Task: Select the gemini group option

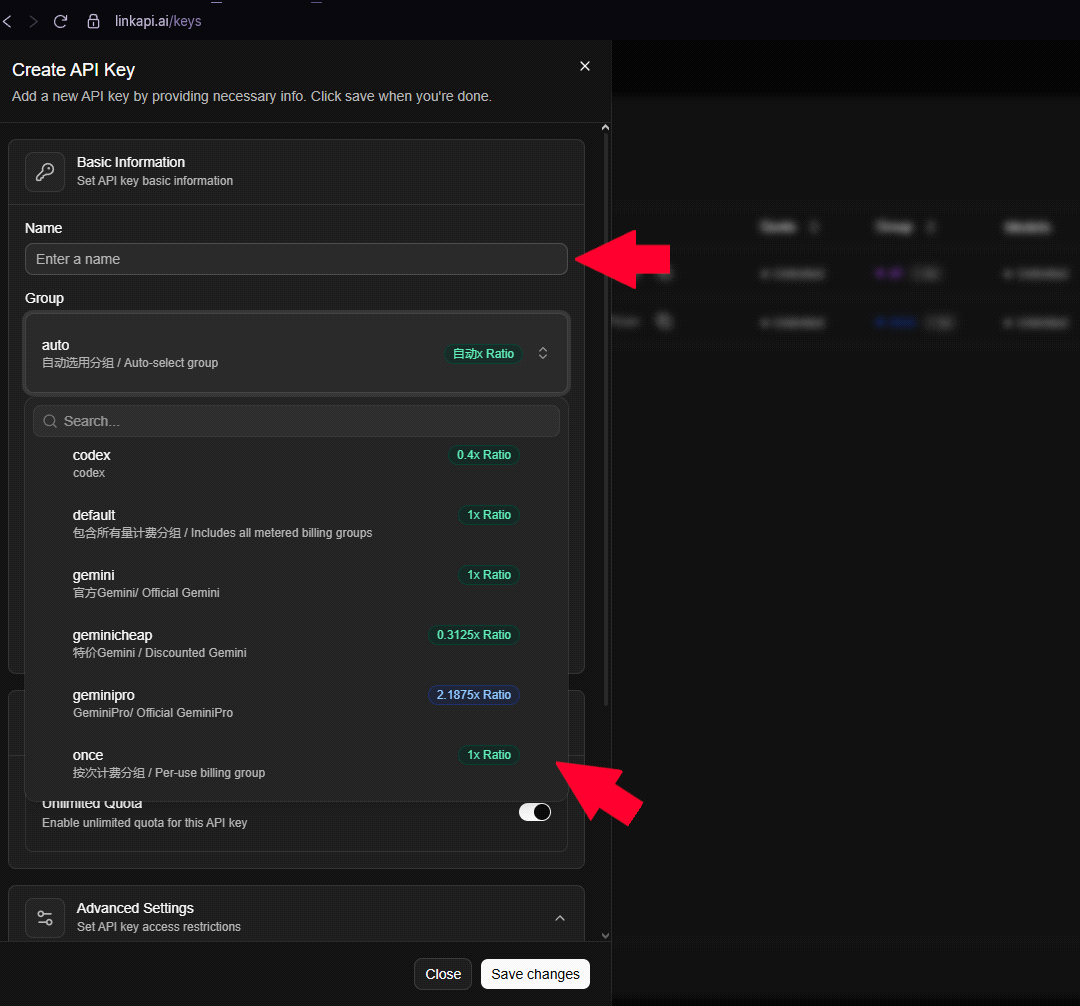Action: pos(296,583)
